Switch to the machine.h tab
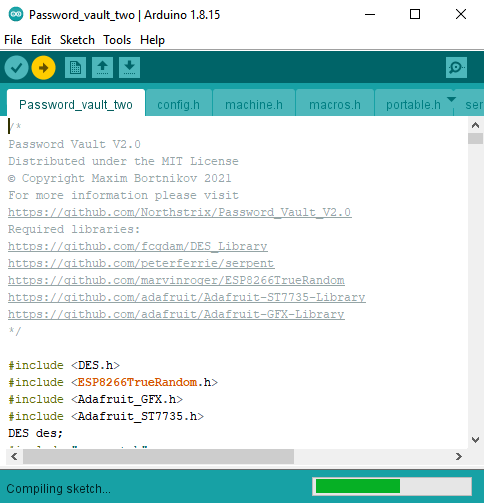This screenshot has height=503, width=484. pyautogui.click(x=254, y=104)
